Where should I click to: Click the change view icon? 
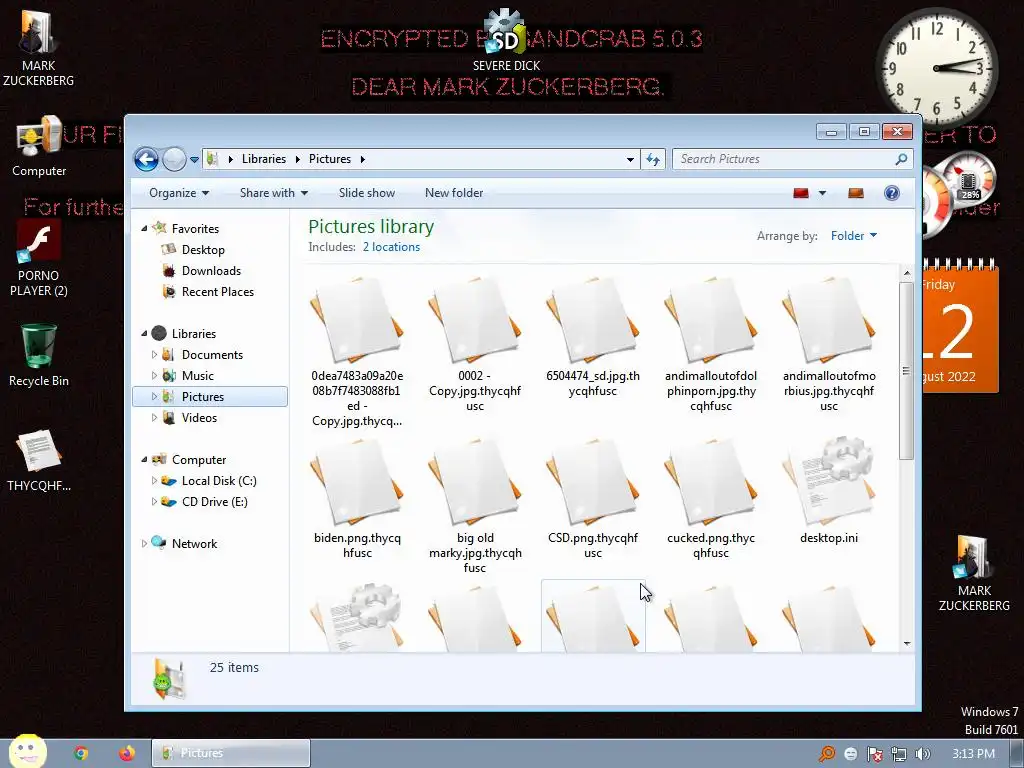(x=801, y=193)
